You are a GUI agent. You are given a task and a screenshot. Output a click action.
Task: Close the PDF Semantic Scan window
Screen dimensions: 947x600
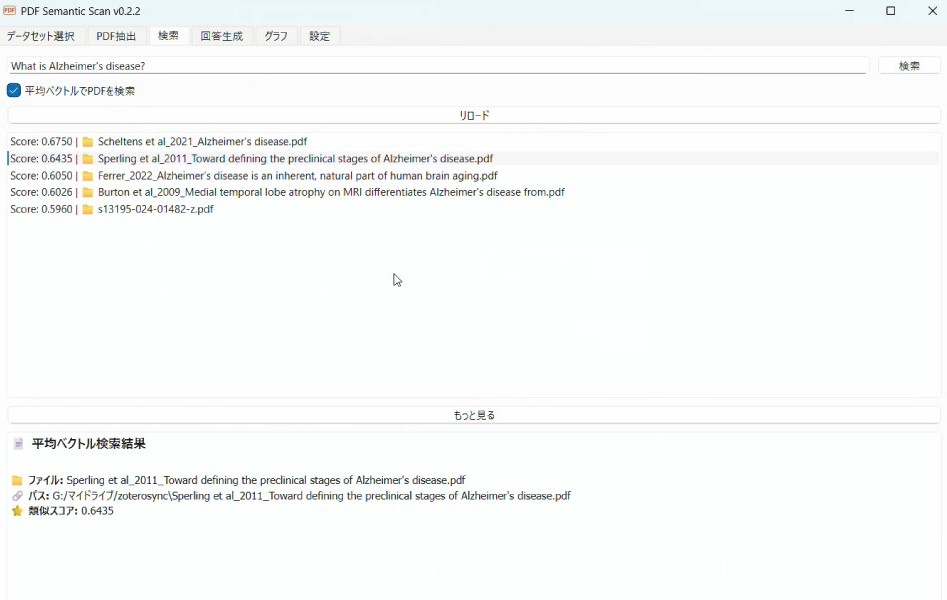[931, 11]
